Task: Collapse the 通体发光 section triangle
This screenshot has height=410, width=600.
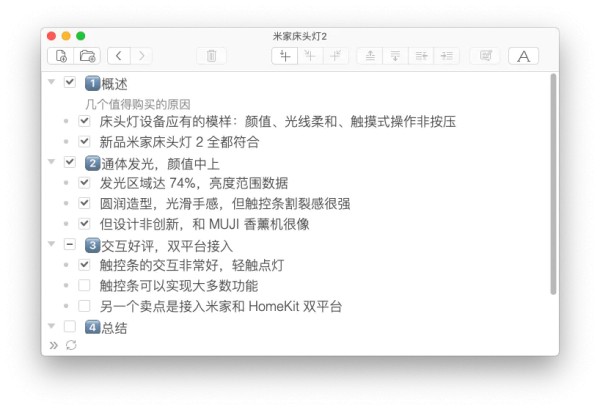Action: coord(51,162)
